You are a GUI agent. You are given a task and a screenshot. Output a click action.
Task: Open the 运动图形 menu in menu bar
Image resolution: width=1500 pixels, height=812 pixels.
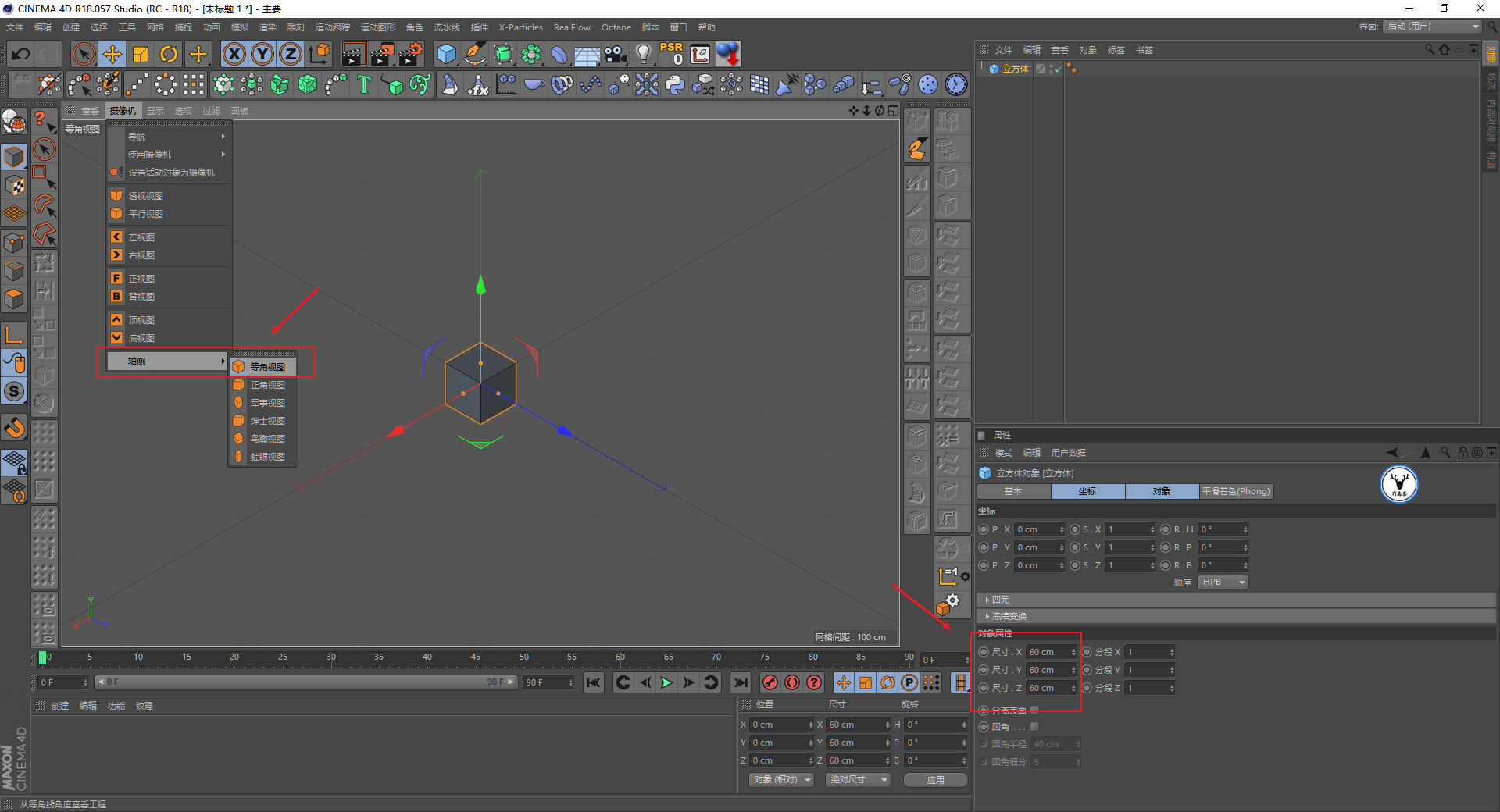(x=378, y=27)
